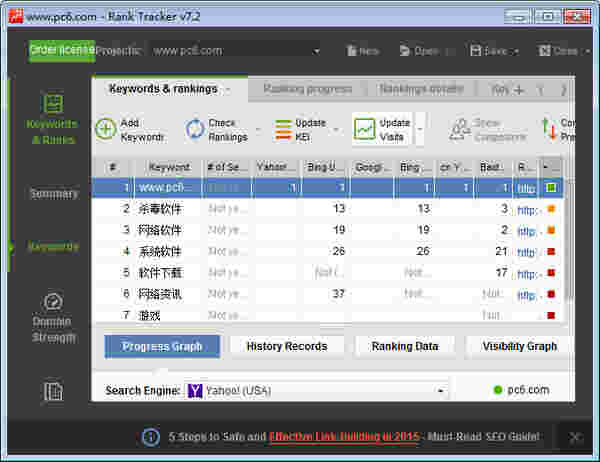The width and height of the screenshot is (600, 462).
Task: Click the New project icon
Action: click(x=351, y=51)
